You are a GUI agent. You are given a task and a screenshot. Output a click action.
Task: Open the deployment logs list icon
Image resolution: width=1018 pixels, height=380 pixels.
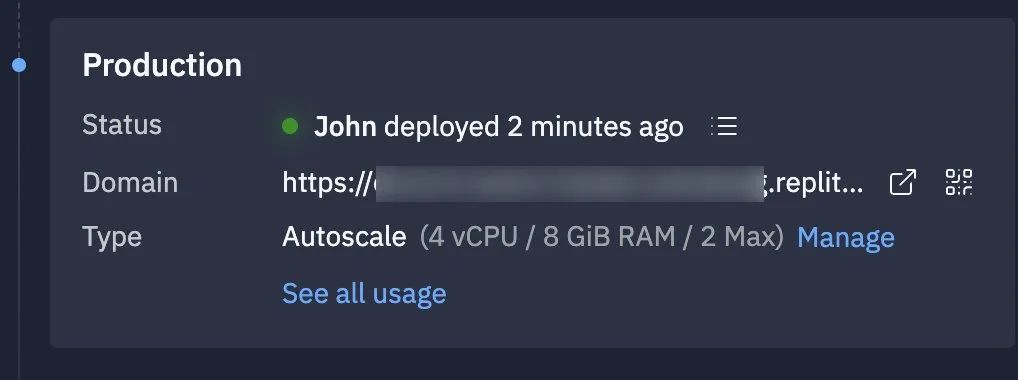[x=724, y=126]
